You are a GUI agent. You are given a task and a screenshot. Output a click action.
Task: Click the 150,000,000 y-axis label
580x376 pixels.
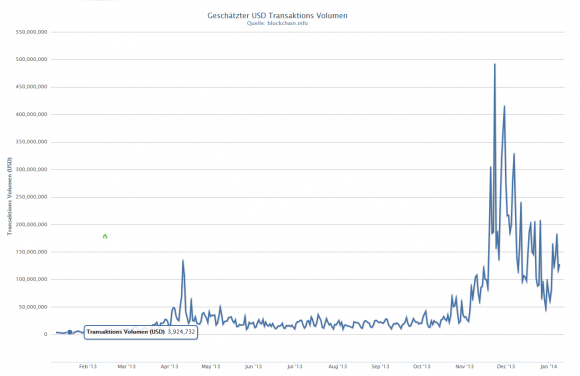tap(31, 252)
